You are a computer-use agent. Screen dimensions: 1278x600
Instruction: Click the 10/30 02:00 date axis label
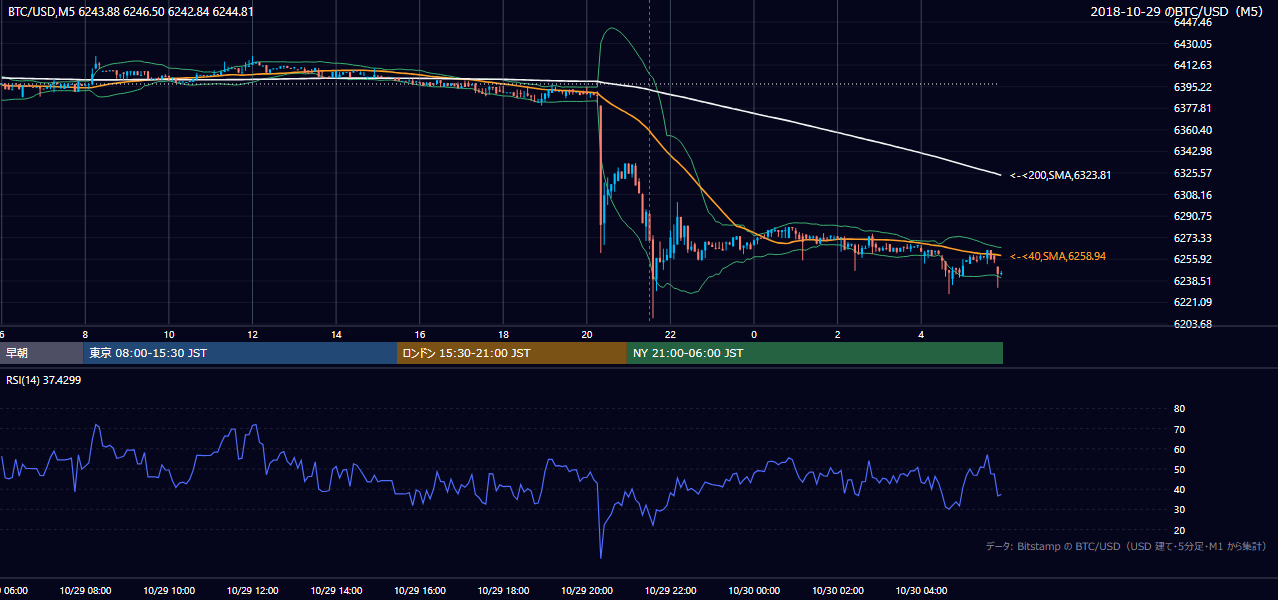pos(837,590)
